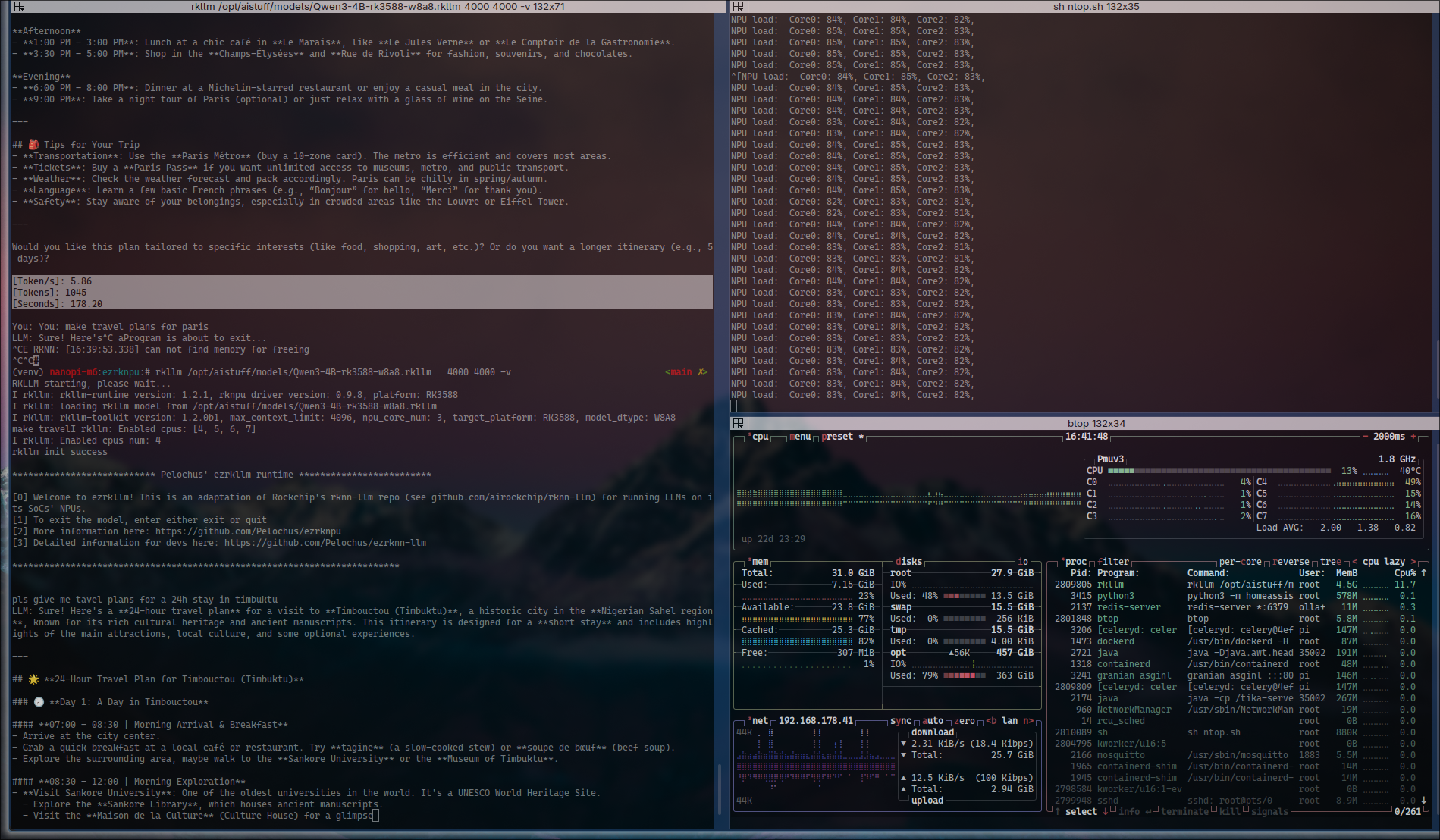The height and width of the screenshot is (840, 1440).
Task: Select the redis-server process row
Action: point(1235,607)
